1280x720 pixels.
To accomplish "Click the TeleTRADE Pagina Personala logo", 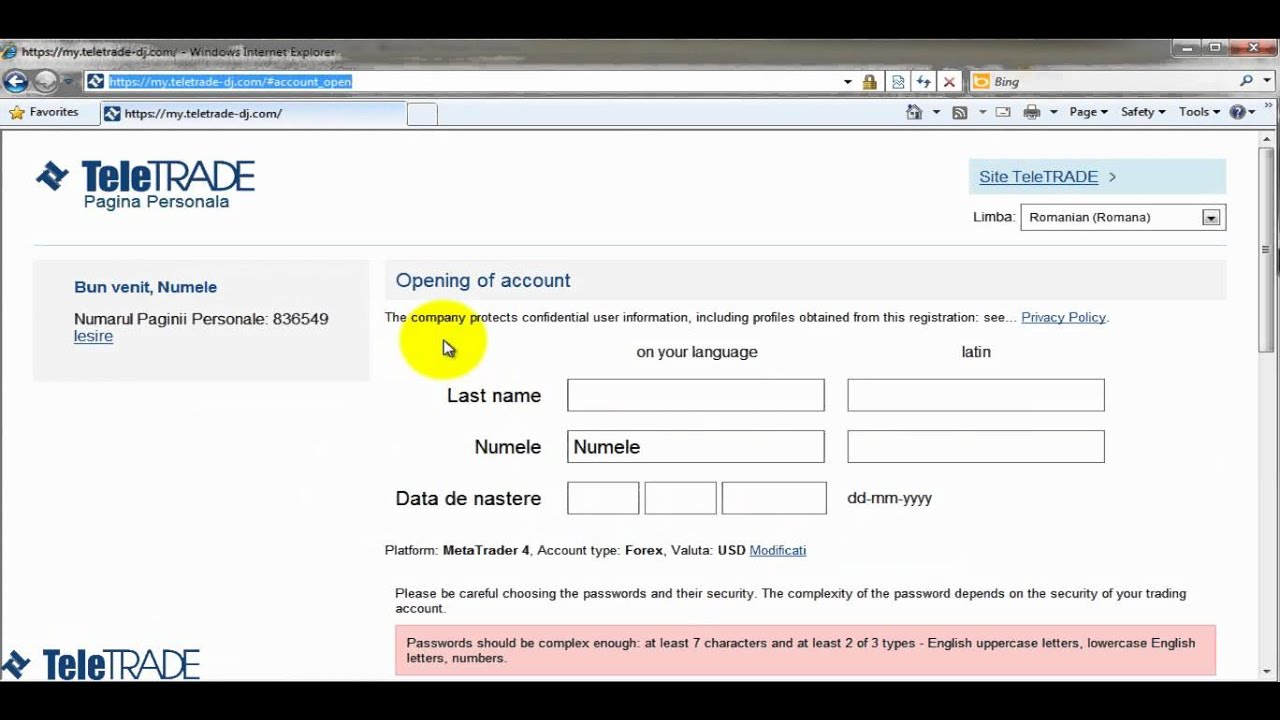I will coord(146,185).
